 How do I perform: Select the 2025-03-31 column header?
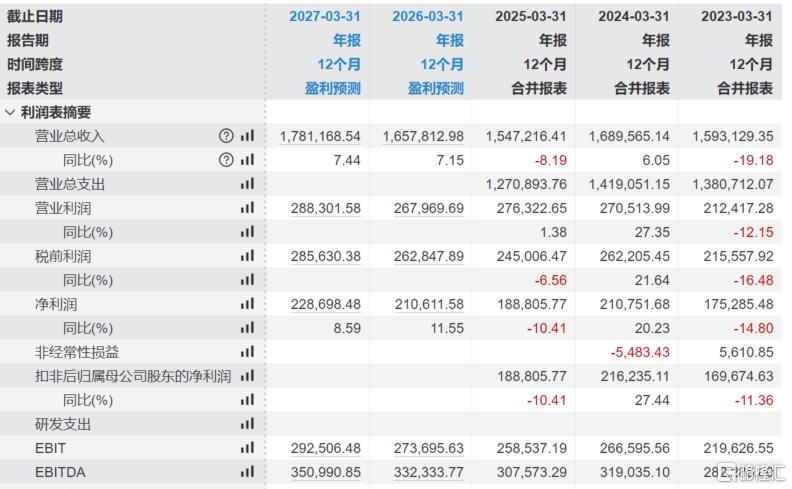531,16
